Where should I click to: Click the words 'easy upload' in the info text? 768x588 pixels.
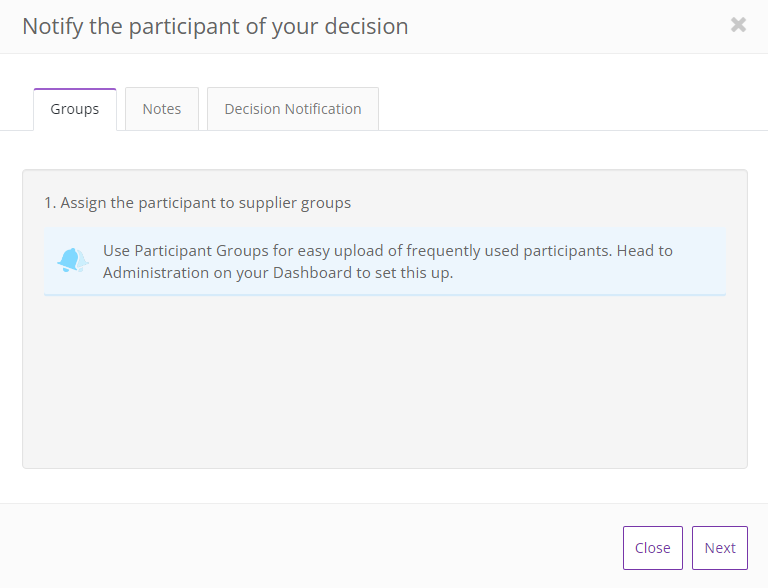click(x=338, y=251)
